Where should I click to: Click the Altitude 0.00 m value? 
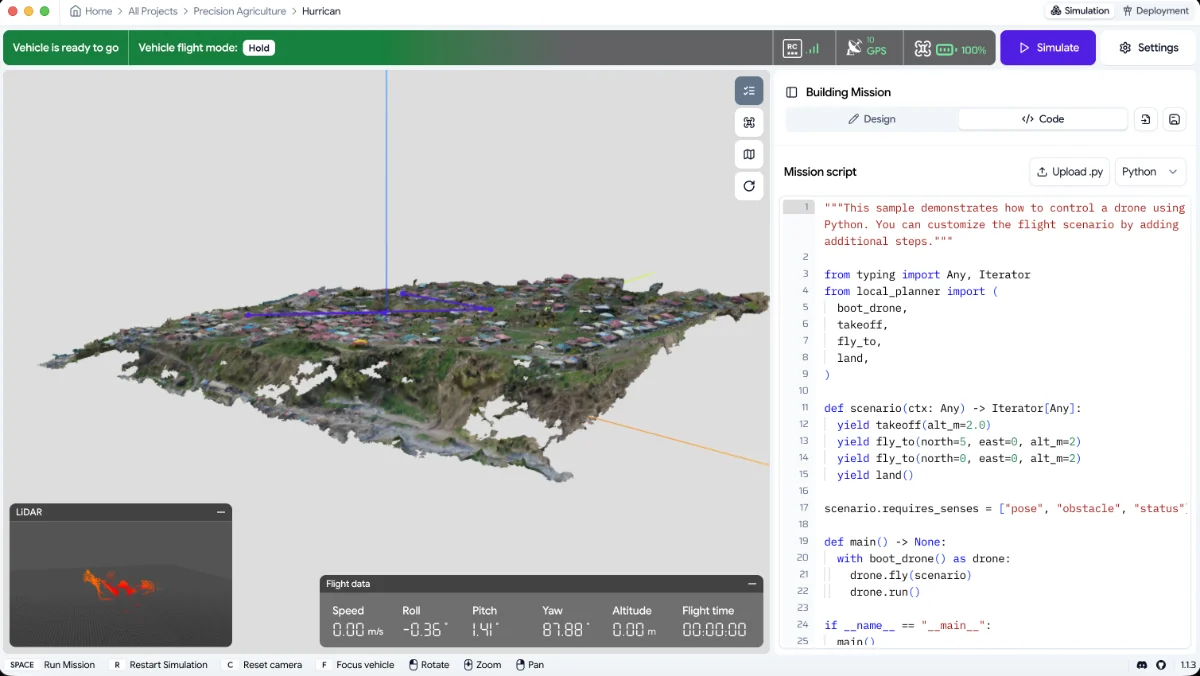634,629
